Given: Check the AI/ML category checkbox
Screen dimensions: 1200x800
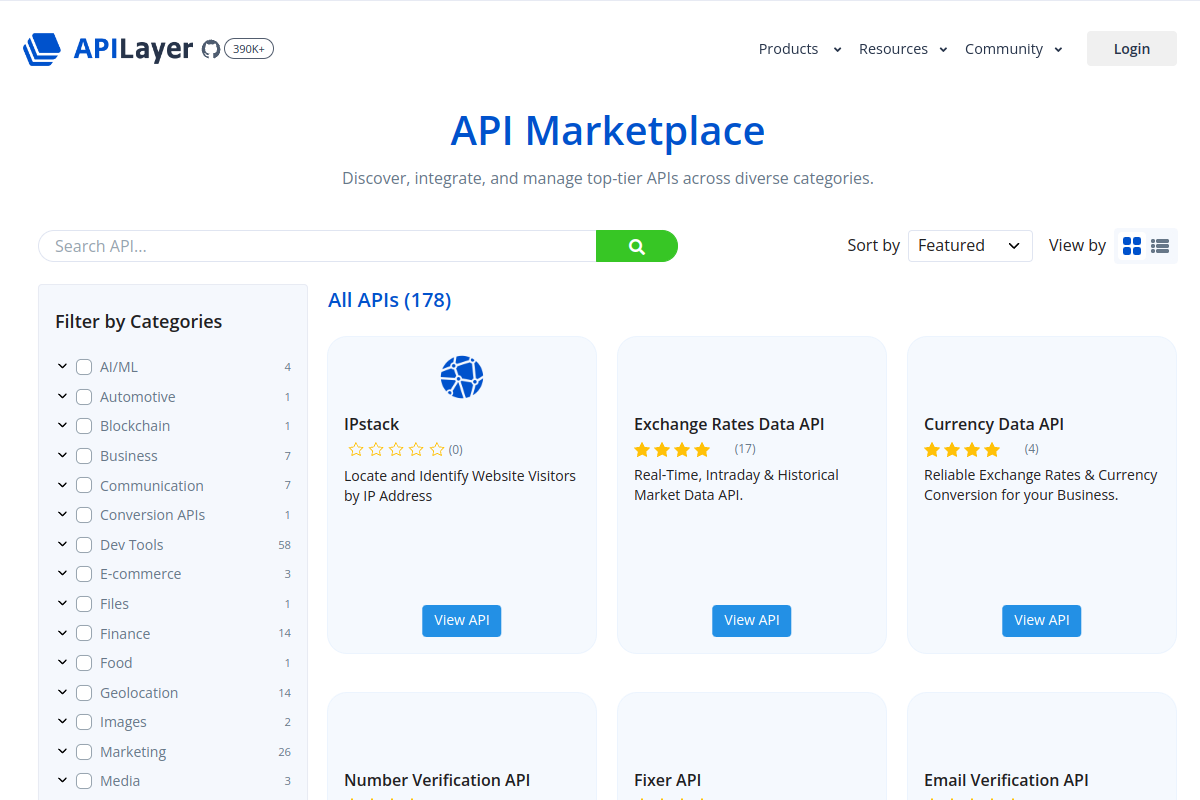Looking at the screenshot, I should (x=84, y=367).
